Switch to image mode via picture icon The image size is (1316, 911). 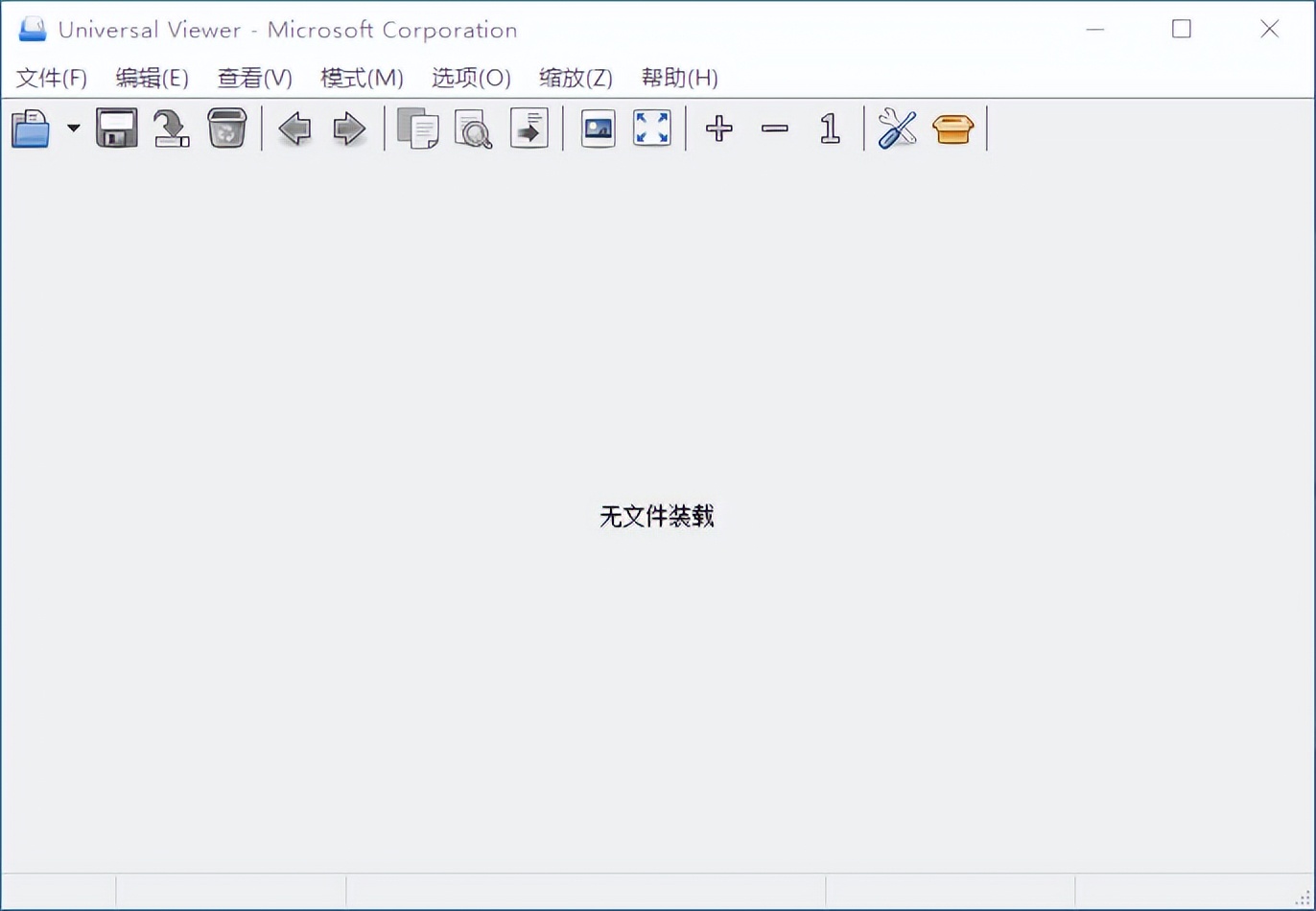(597, 128)
